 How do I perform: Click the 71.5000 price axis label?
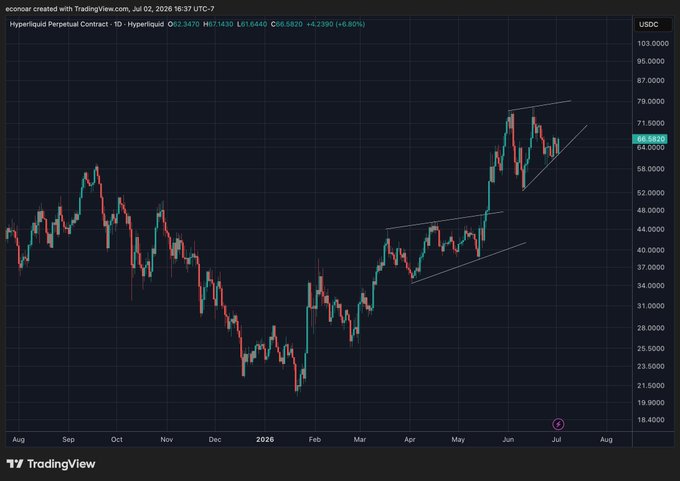[x=651, y=123]
